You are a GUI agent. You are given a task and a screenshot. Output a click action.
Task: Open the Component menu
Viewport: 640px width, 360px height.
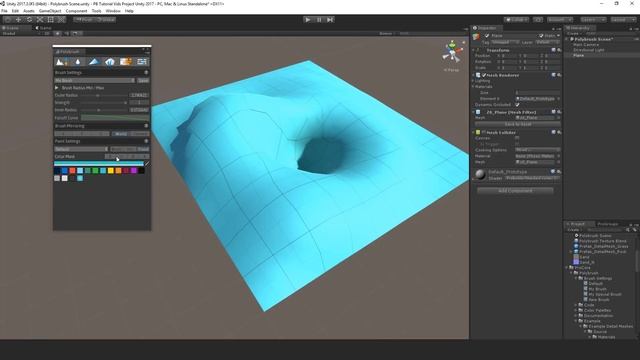point(76,11)
